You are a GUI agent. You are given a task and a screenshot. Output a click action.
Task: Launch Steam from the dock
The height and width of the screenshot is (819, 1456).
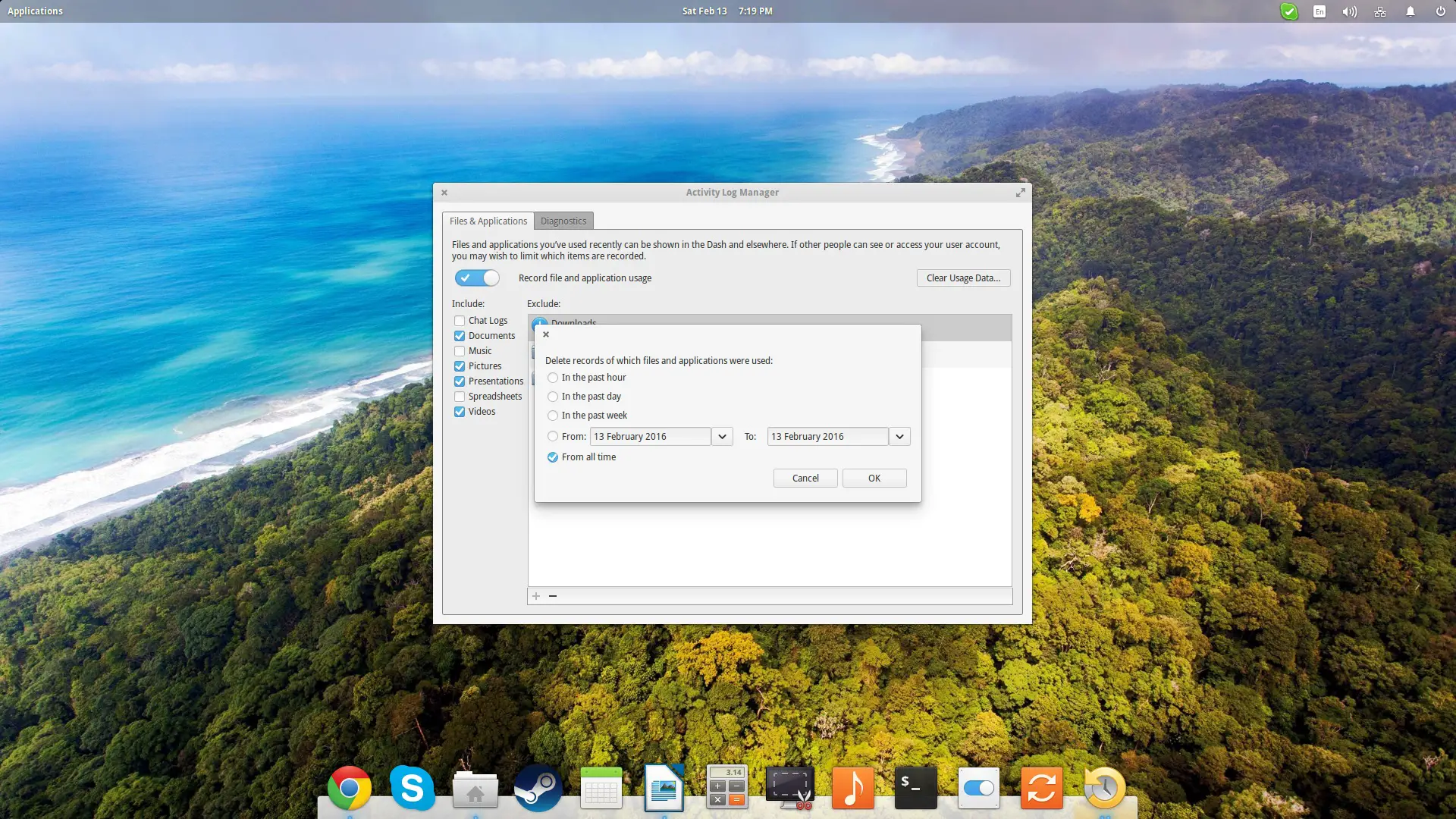click(x=538, y=788)
